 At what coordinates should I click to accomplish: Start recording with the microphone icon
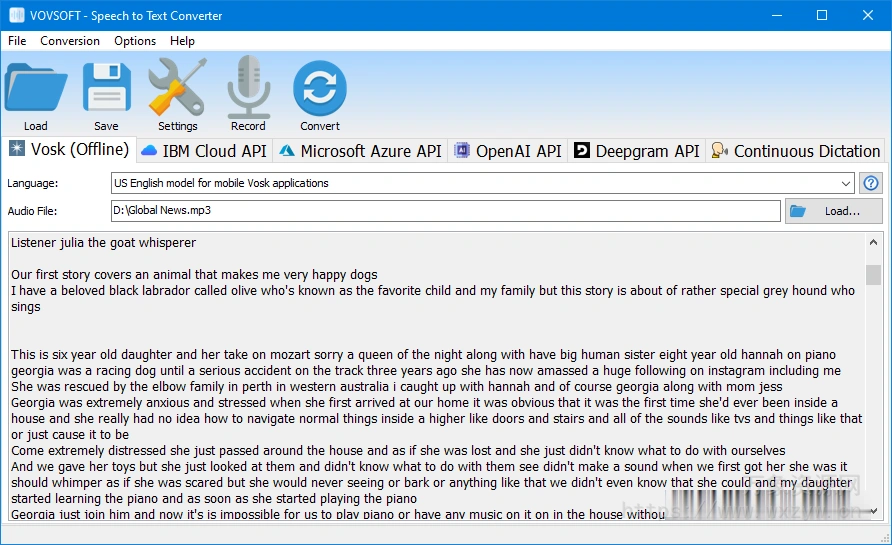[x=248, y=89]
